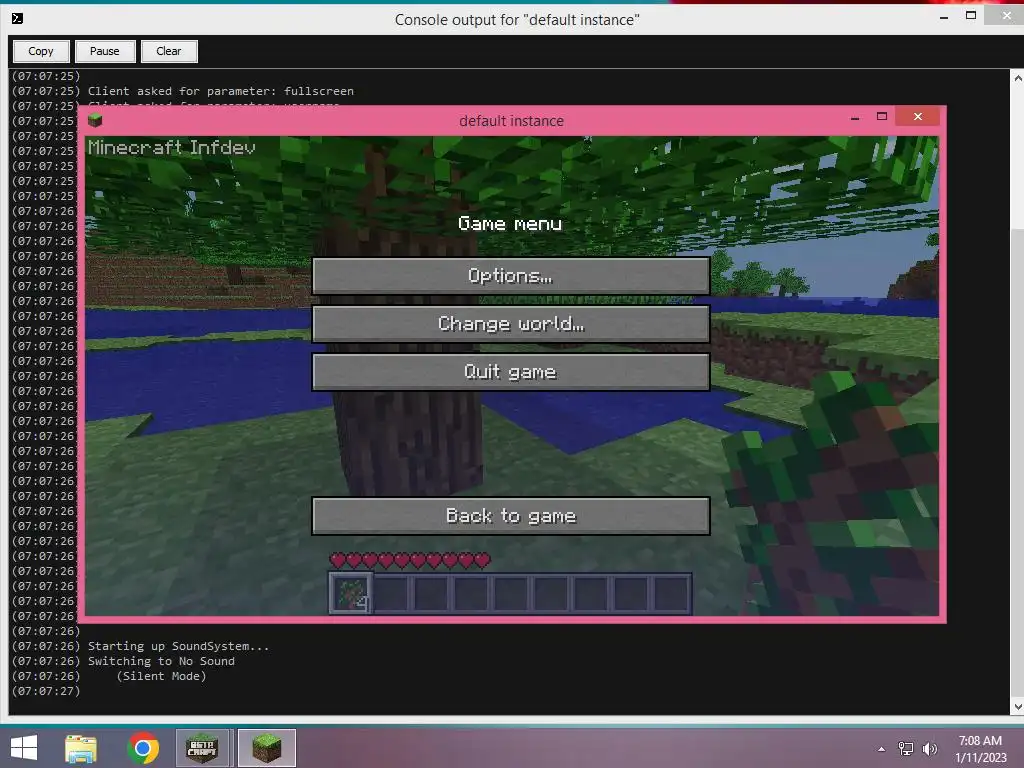1024x768 pixels.
Task: Copy the console output
Action: (41, 51)
